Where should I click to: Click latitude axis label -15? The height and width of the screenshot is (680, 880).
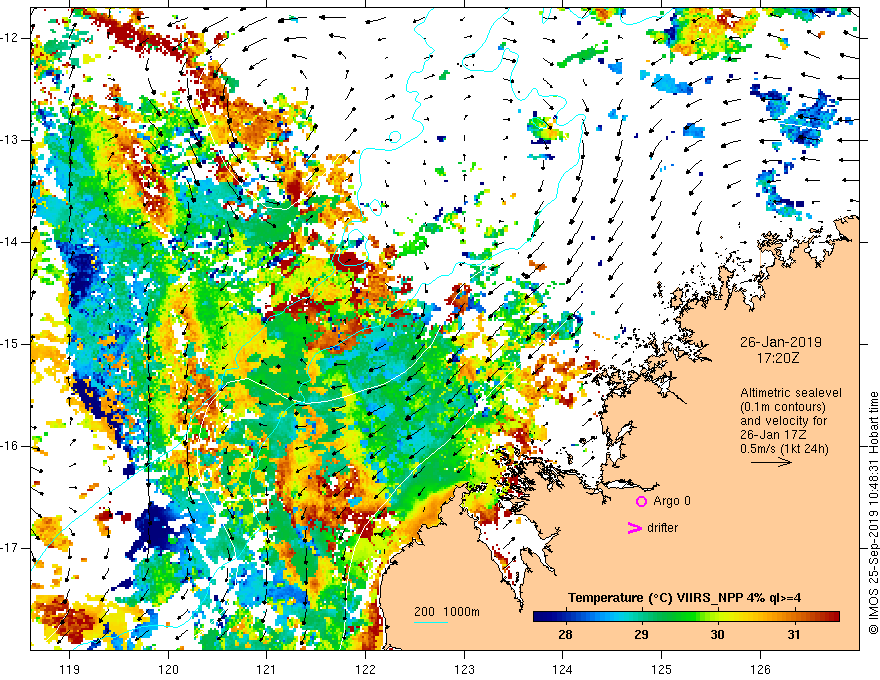click(11, 344)
